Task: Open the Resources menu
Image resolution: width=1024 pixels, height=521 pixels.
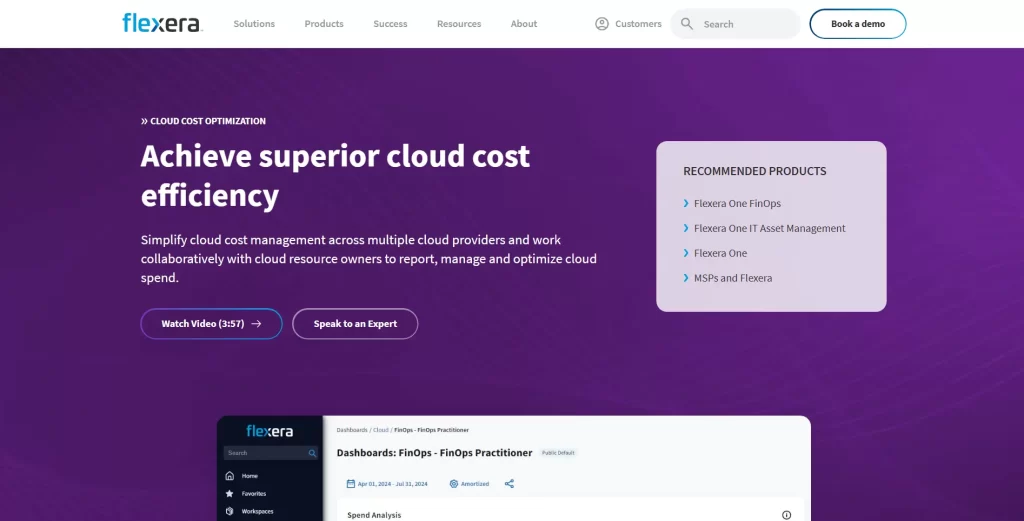Action: (459, 24)
